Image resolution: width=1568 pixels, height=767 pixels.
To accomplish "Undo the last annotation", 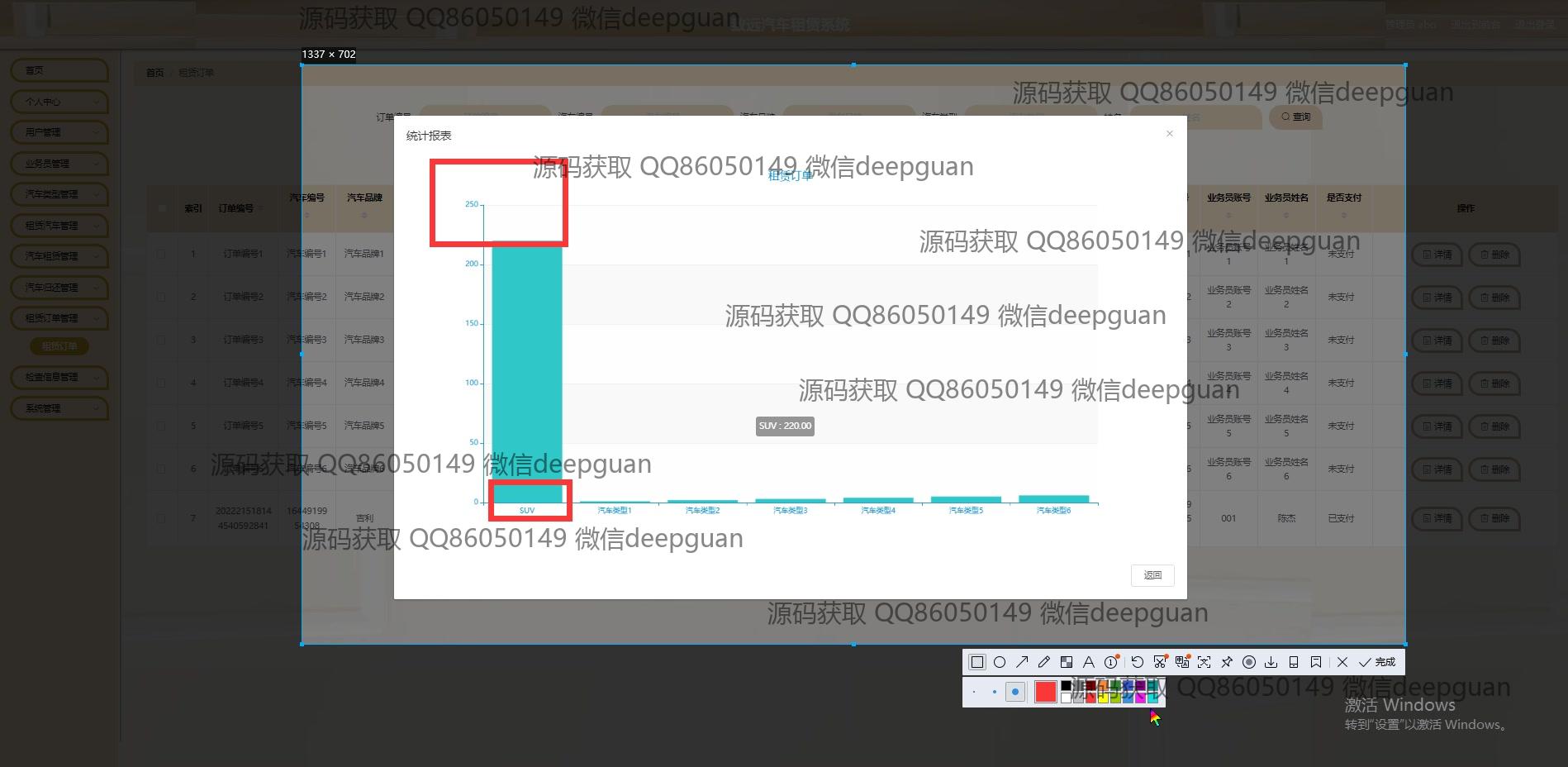I will 1138,662.
